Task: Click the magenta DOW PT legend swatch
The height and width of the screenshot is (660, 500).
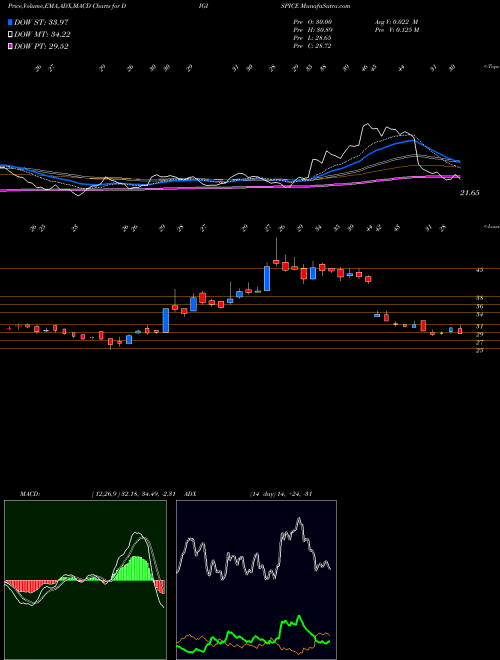Action: tap(10, 46)
